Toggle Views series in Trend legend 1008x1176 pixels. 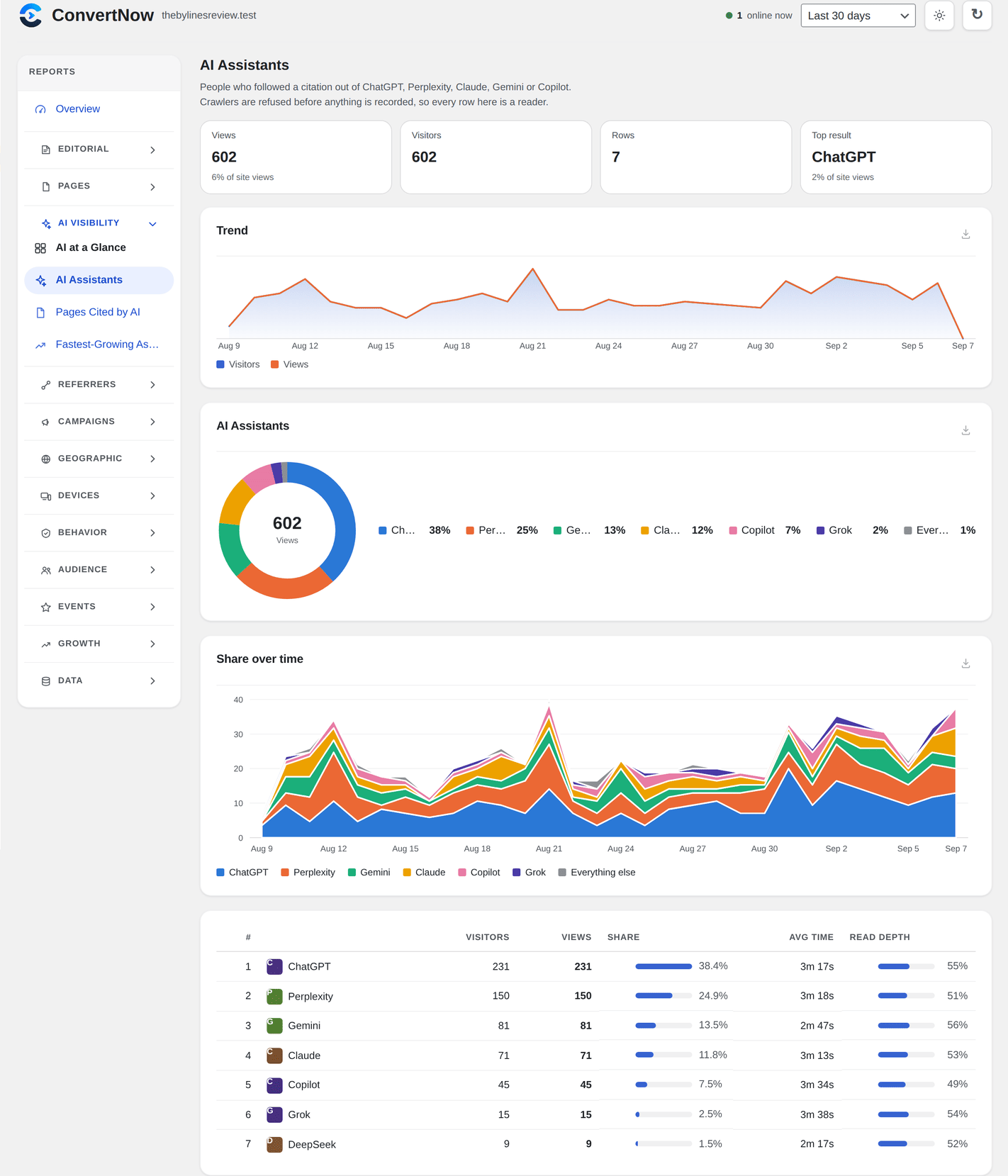click(289, 364)
